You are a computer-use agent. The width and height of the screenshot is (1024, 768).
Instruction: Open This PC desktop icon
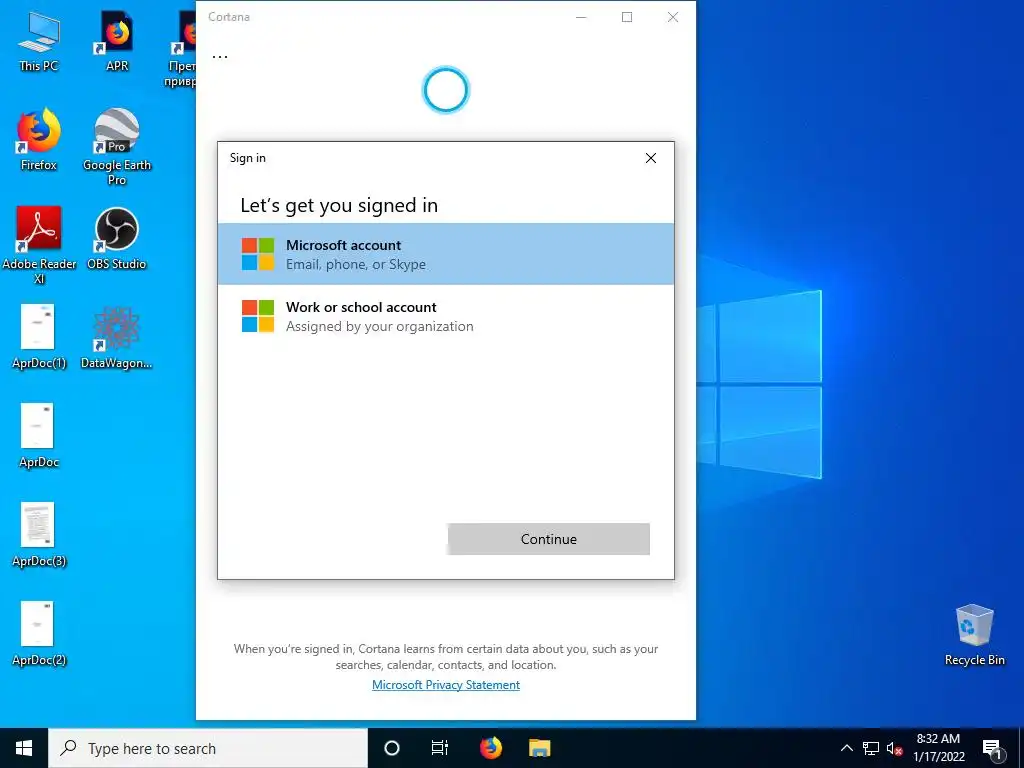(x=39, y=42)
